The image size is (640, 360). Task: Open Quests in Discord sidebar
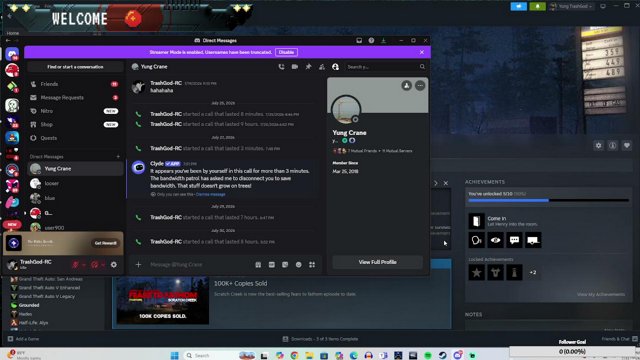click(x=75, y=138)
